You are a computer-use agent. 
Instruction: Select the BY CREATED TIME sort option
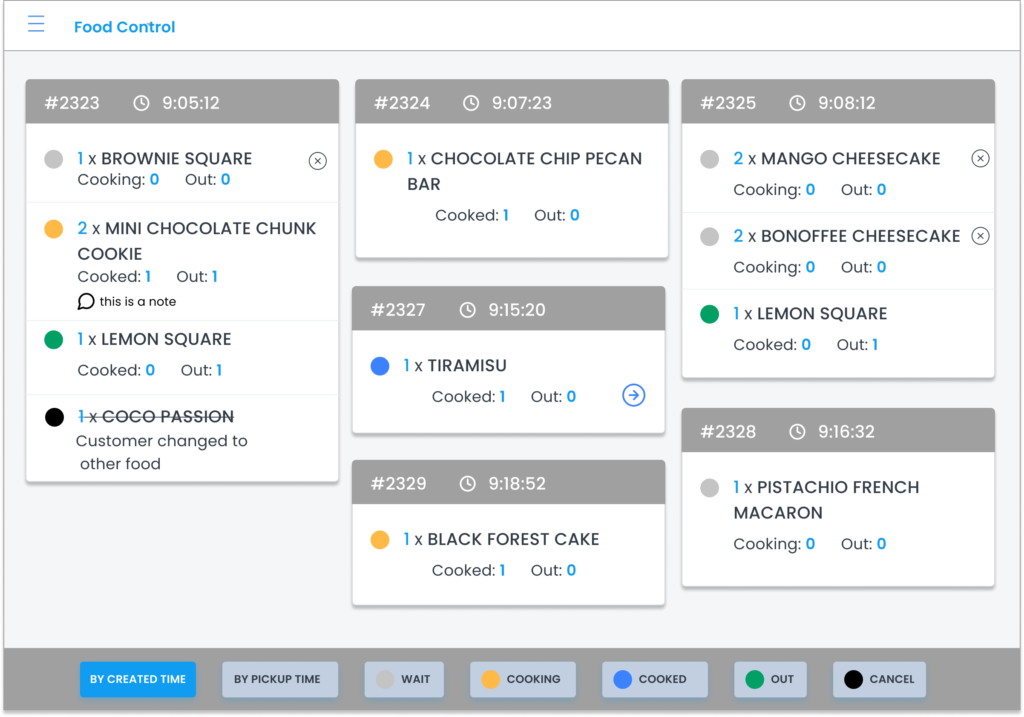click(138, 679)
